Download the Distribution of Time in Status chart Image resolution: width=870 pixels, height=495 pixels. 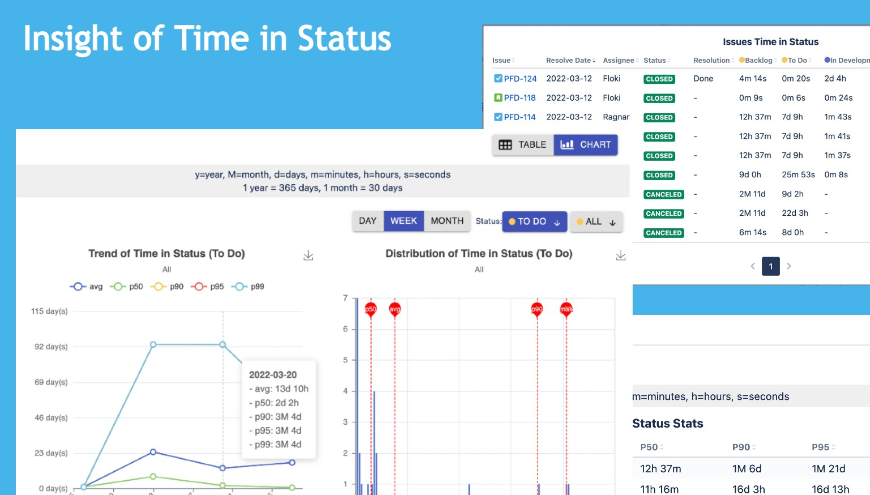[x=621, y=255]
